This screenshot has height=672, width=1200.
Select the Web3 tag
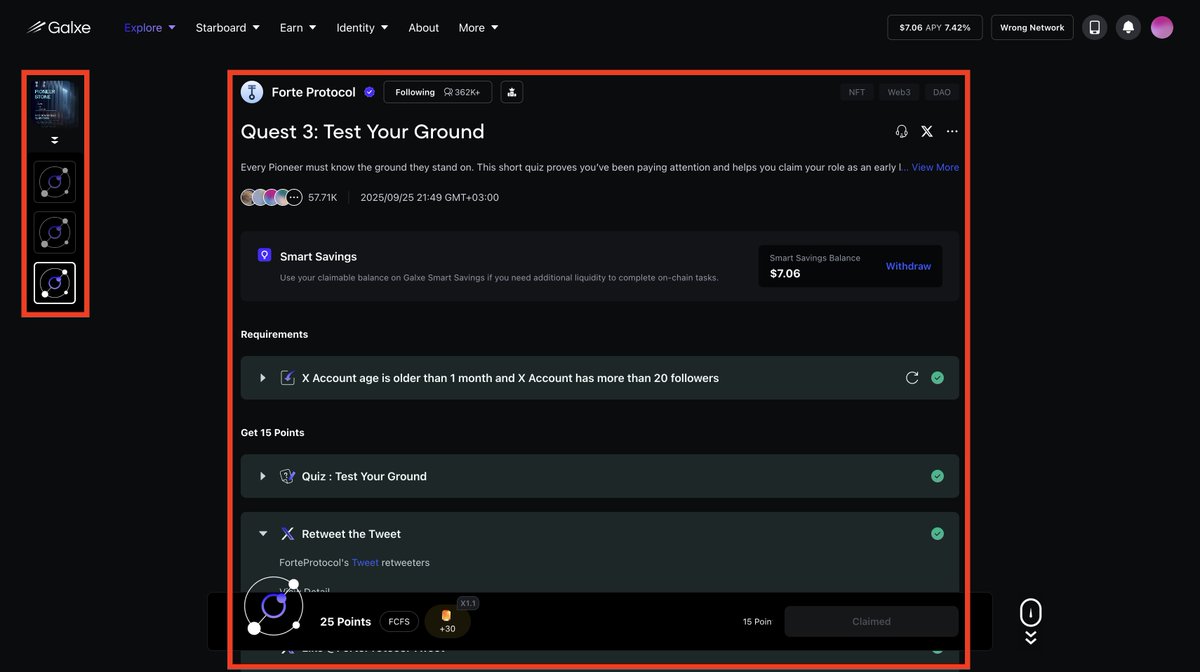[x=899, y=92]
